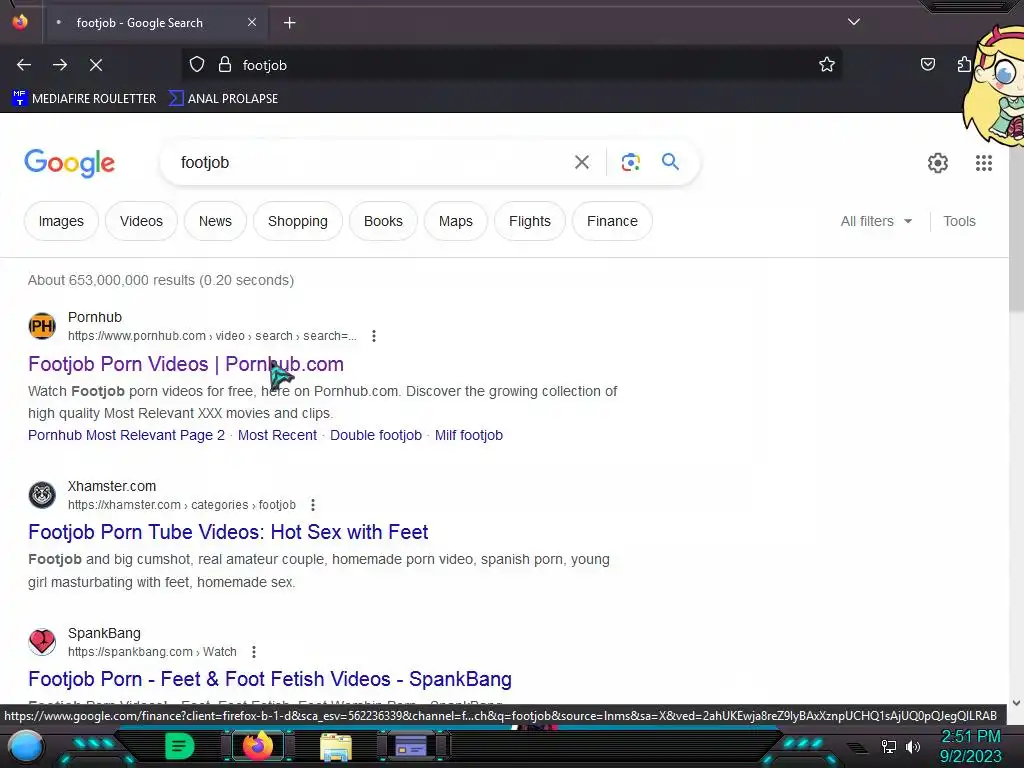This screenshot has height=768, width=1024.
Task: Search by image with Google Lens
Action: click(630, 162)
